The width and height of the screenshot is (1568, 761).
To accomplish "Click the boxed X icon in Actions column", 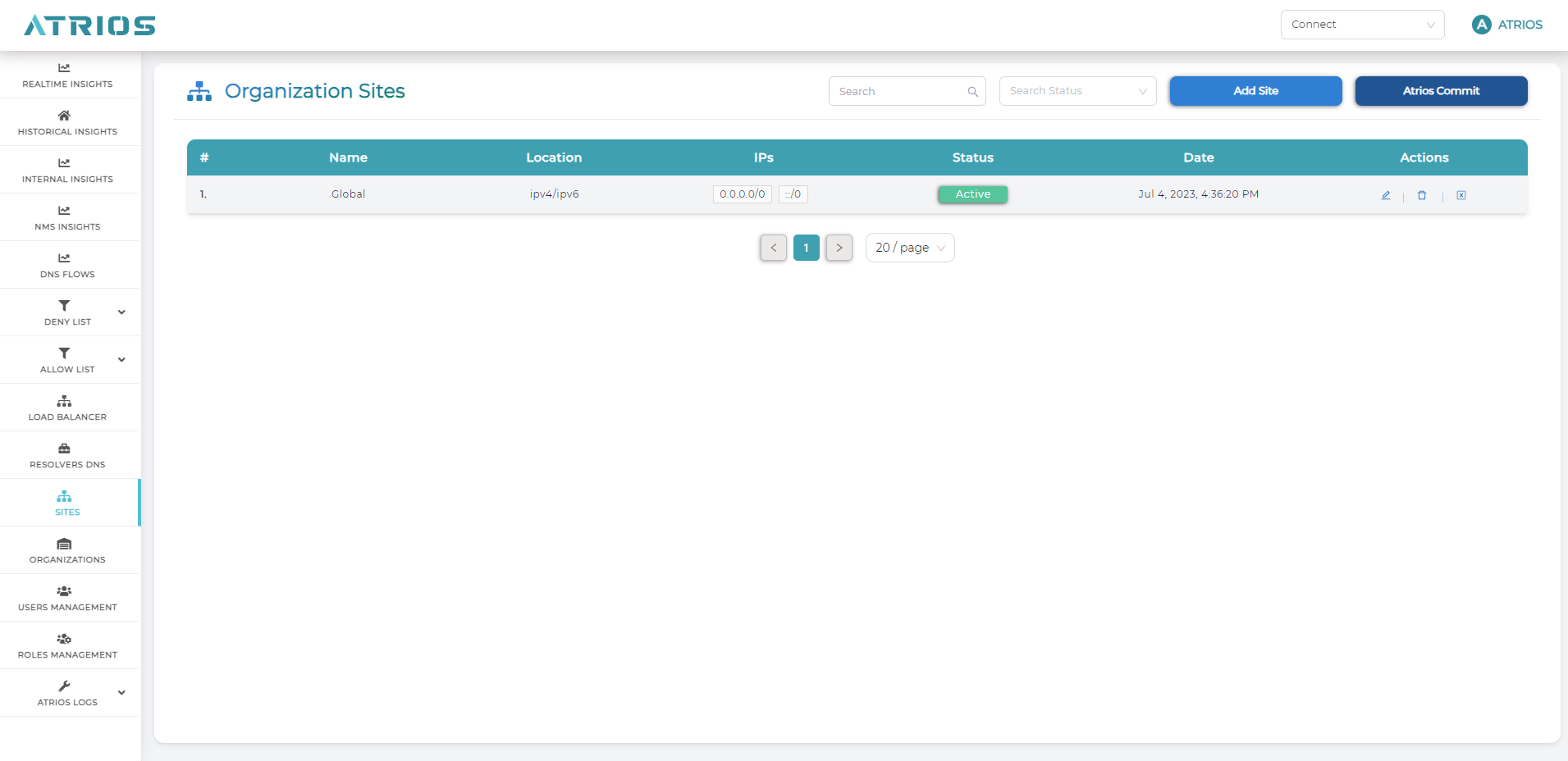I will [x=1461, y=195].
